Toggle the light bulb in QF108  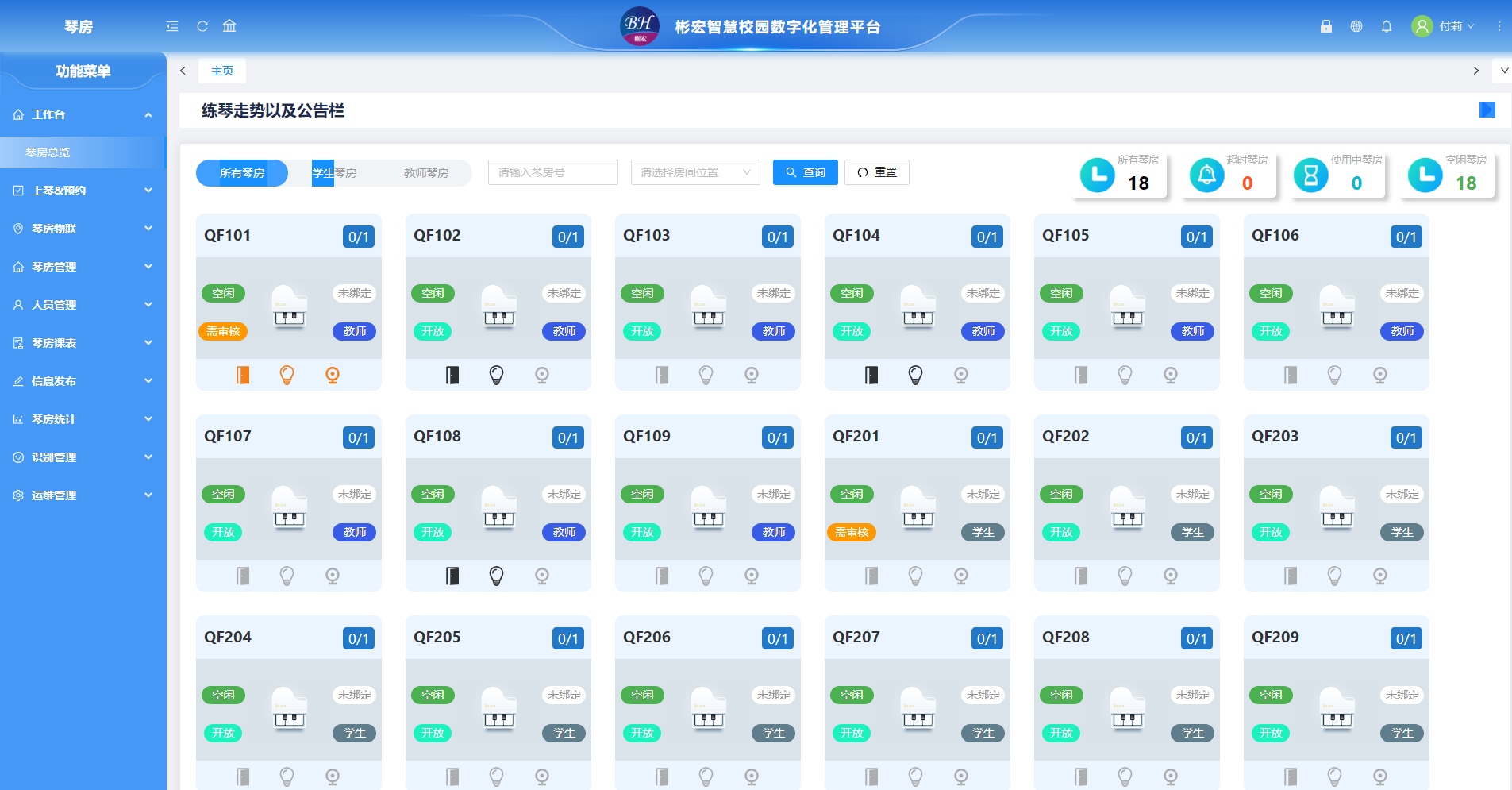pyautogui.click(x=496, y=576)
